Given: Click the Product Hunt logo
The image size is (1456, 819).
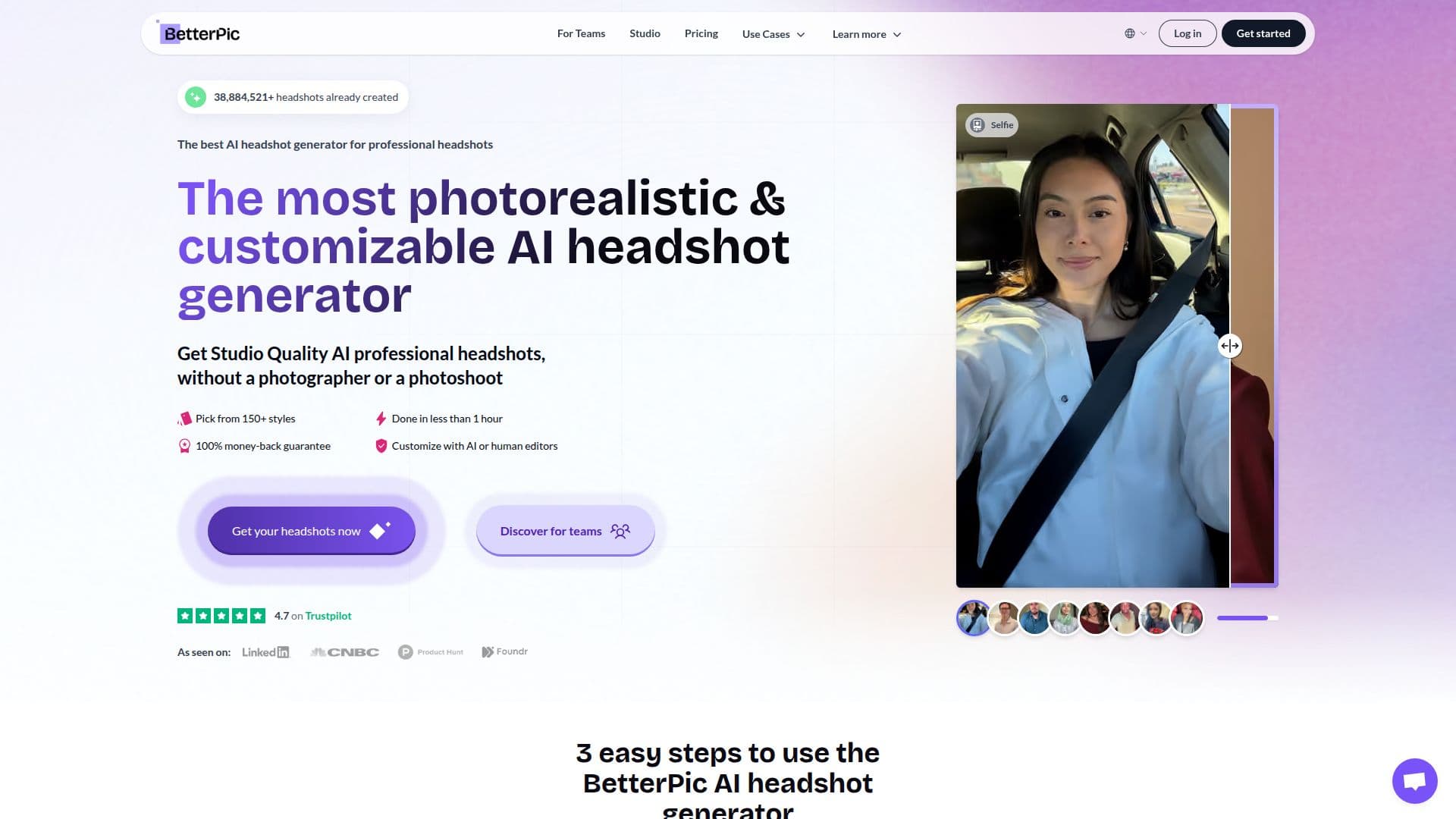Looking at the screenshot, I should pyautogui.click(x=430, y=652).
